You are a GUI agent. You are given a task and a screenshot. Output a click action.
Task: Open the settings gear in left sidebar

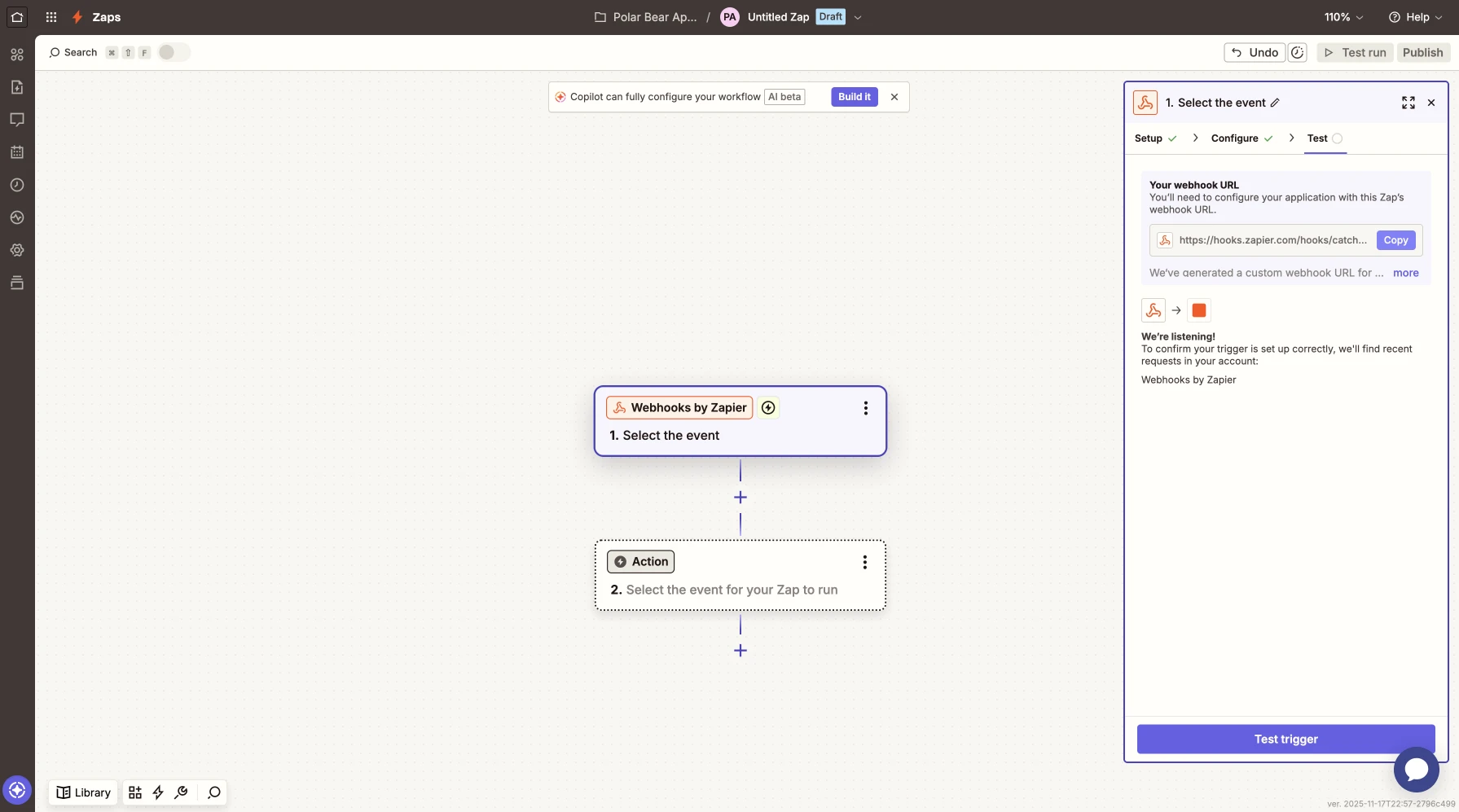pyautogui.click(x=17, y=250)
